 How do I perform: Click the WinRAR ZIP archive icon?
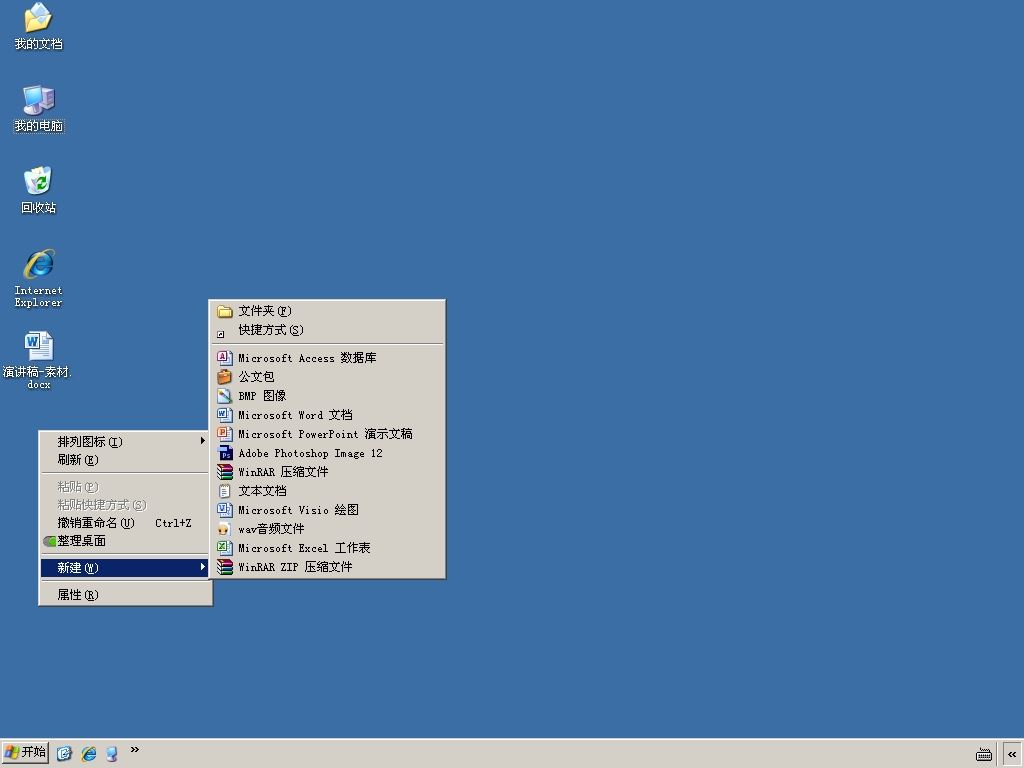[225, 567]
